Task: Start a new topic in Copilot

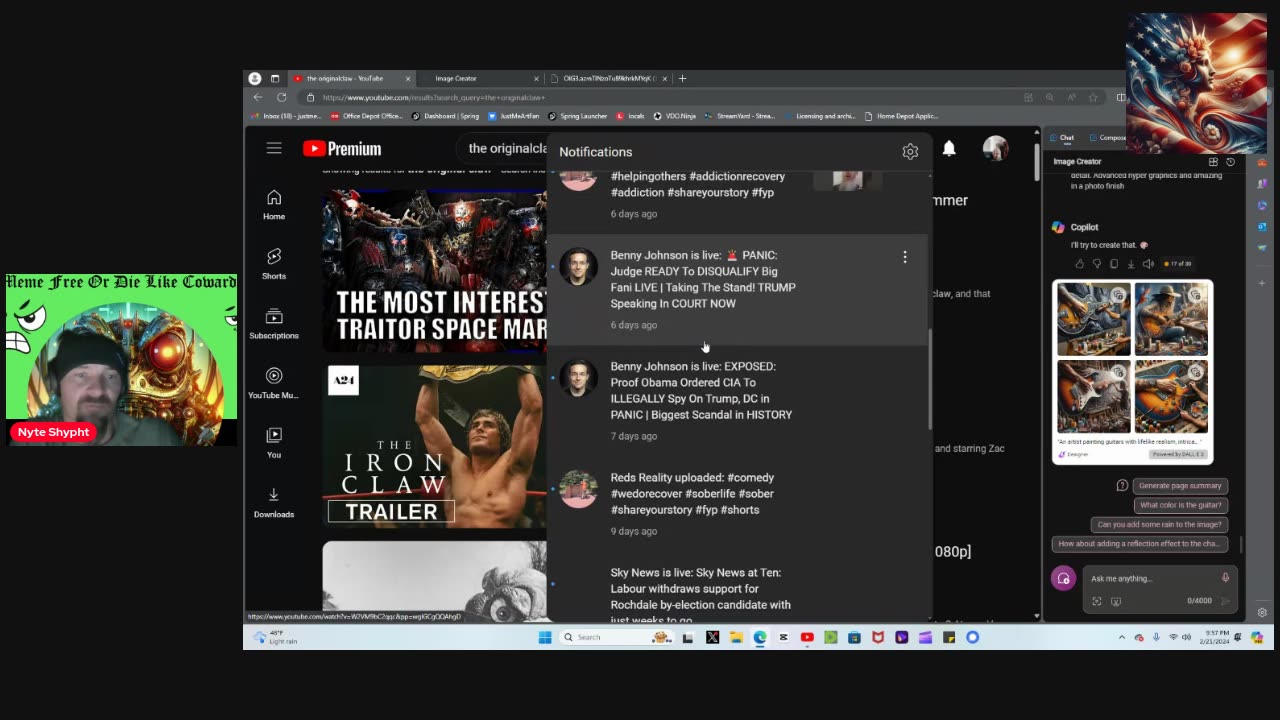Action: tap(1063, 578)
